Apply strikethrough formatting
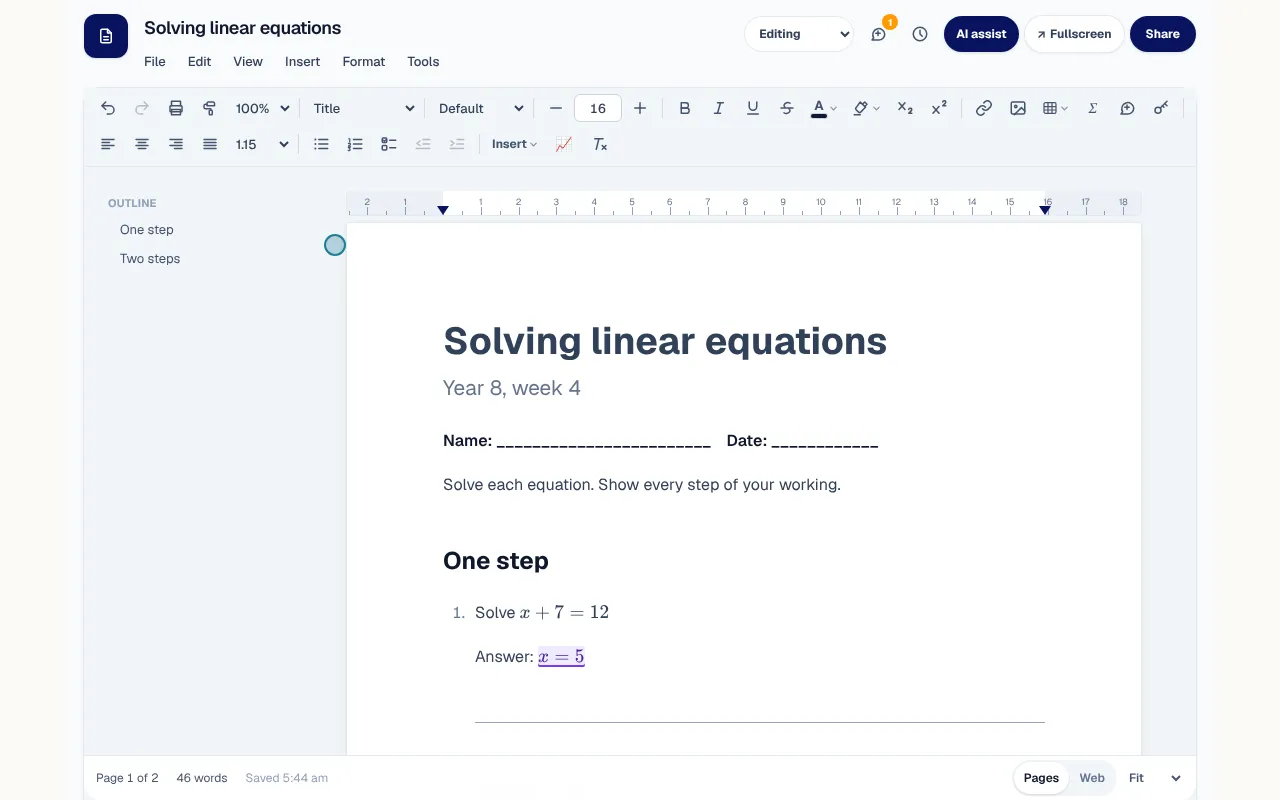Screen dimensions: 1280x800 (x=787, y=108)
